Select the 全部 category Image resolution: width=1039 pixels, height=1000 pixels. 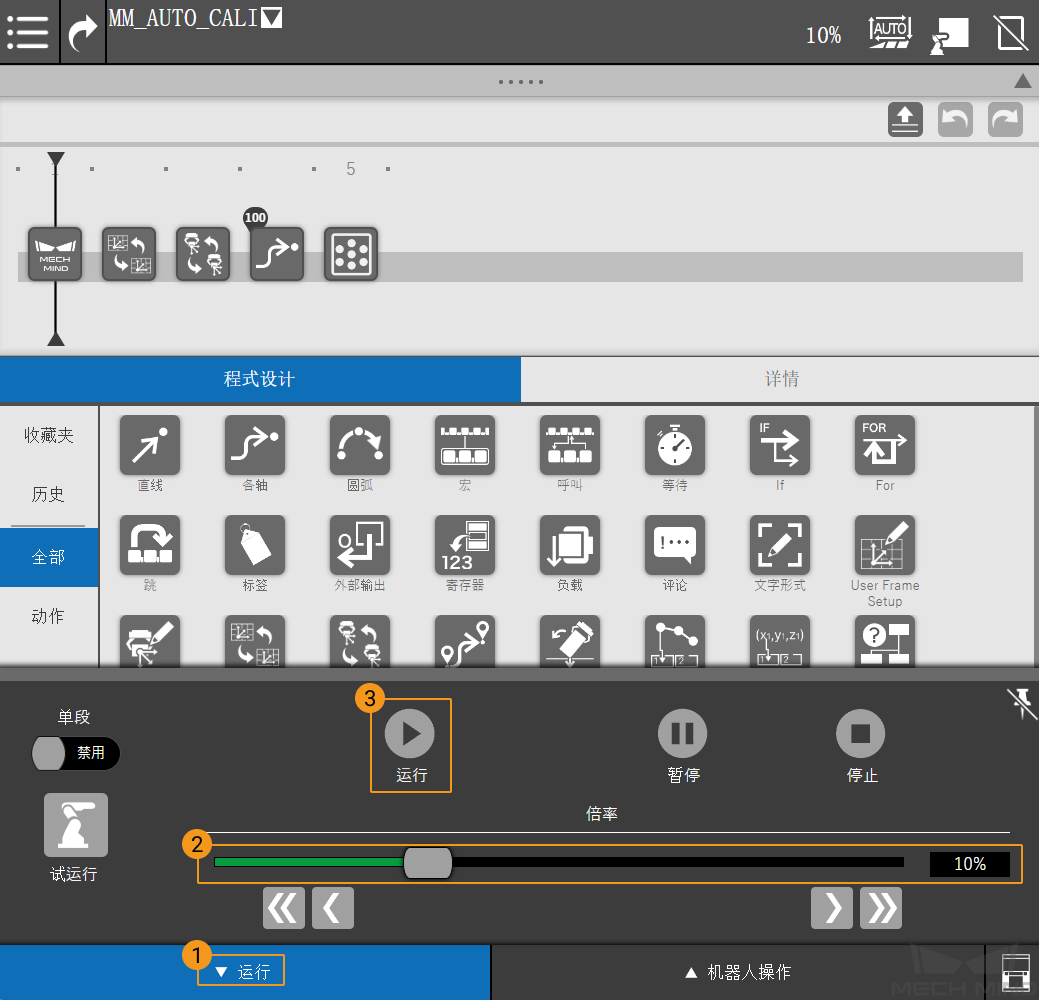pos(48,557)
